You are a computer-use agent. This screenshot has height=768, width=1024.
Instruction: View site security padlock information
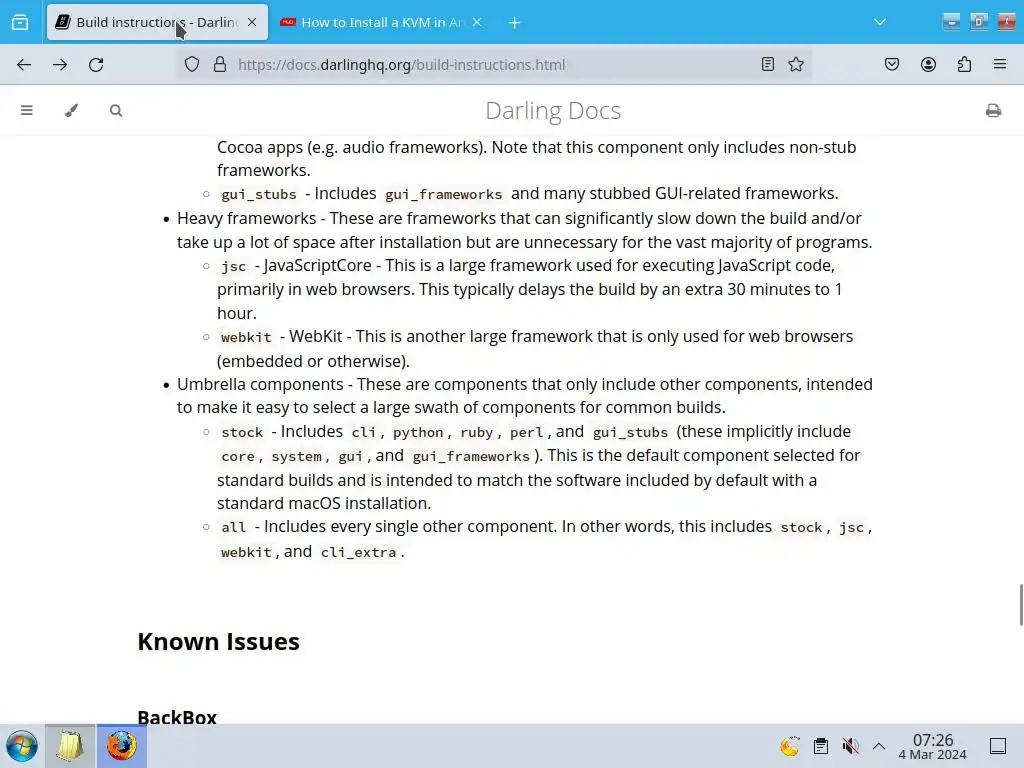[220, 65]
